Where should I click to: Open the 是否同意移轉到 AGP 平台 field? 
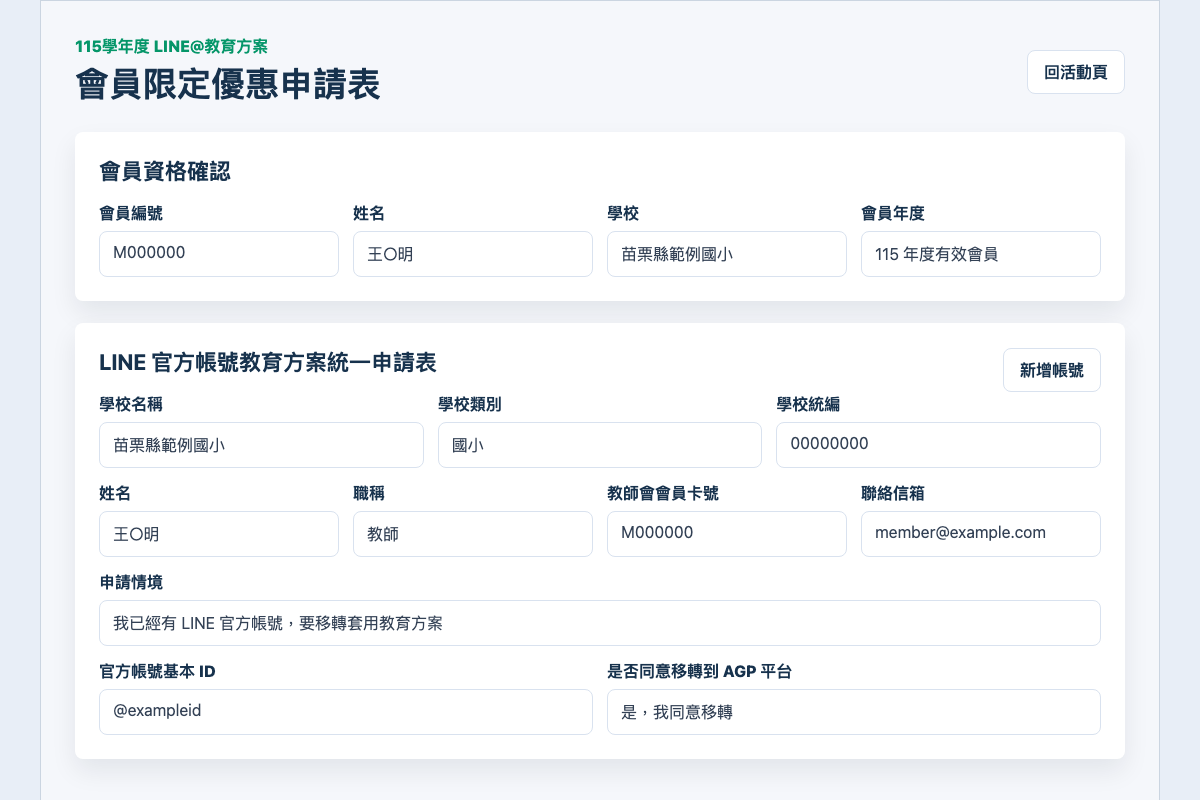click(x=854, y=712)
